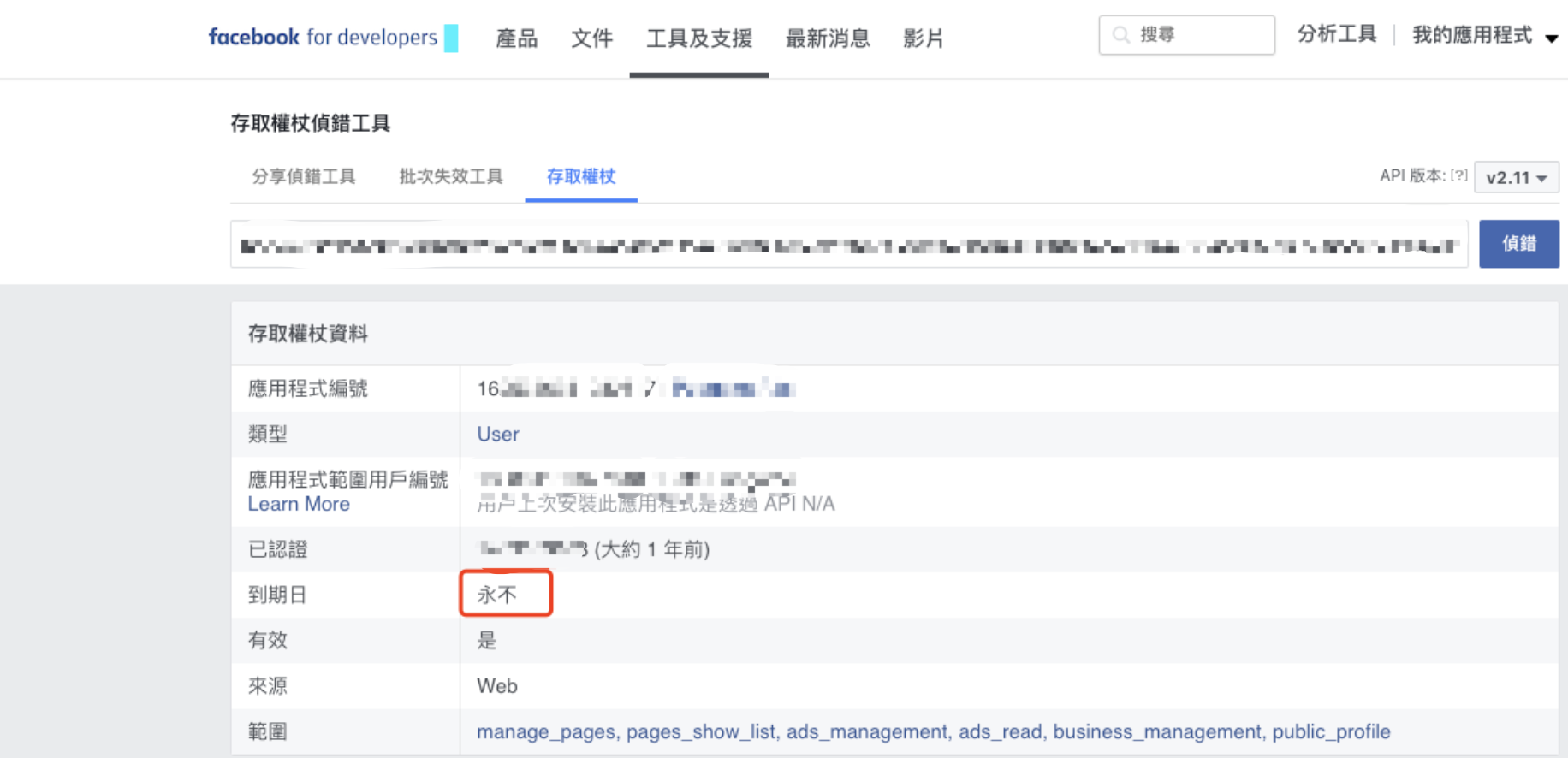Click the [?] help next to API 版本

pyautogui.click(x=1458, y=175)
